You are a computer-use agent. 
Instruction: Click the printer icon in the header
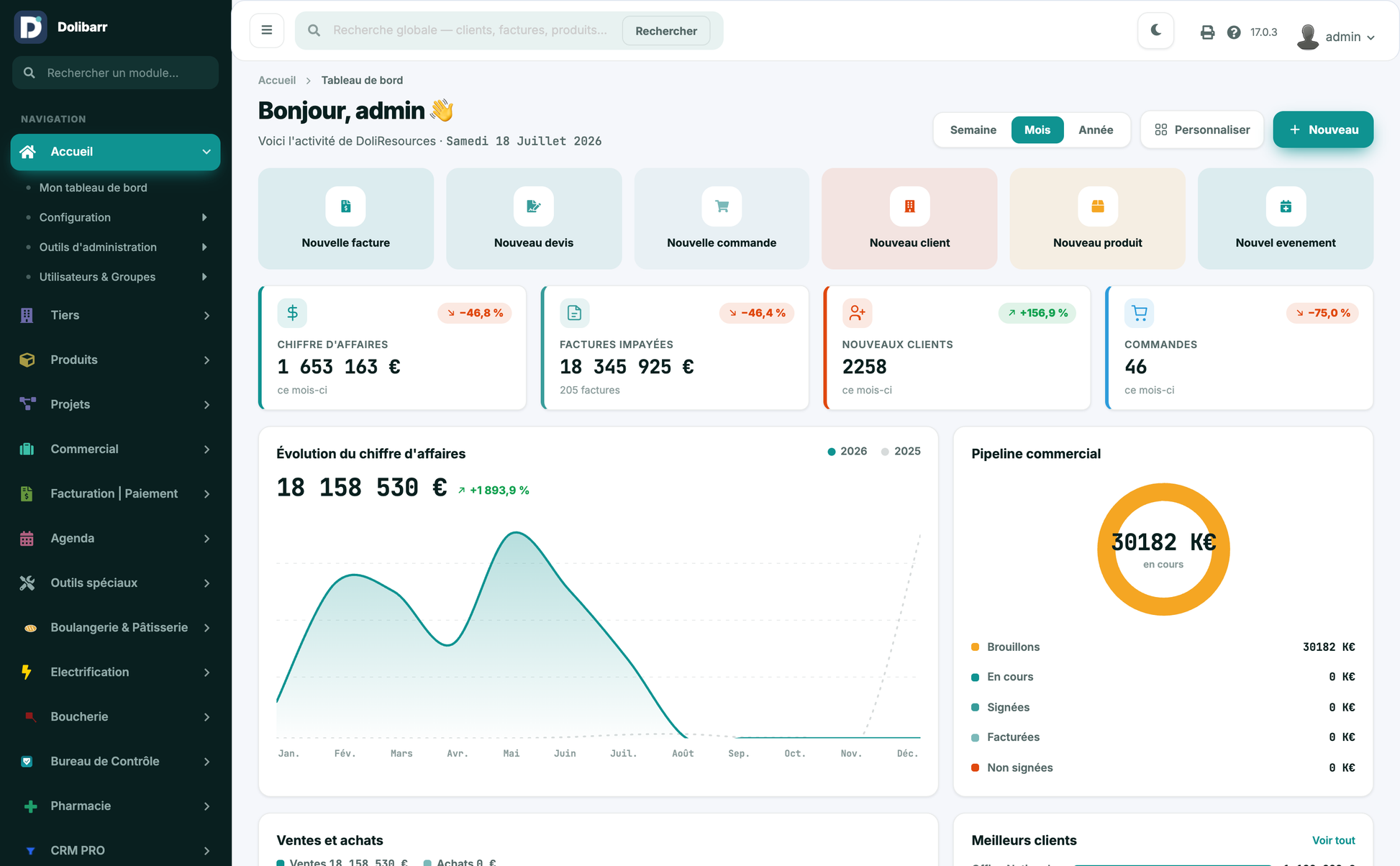(1207, 32)
